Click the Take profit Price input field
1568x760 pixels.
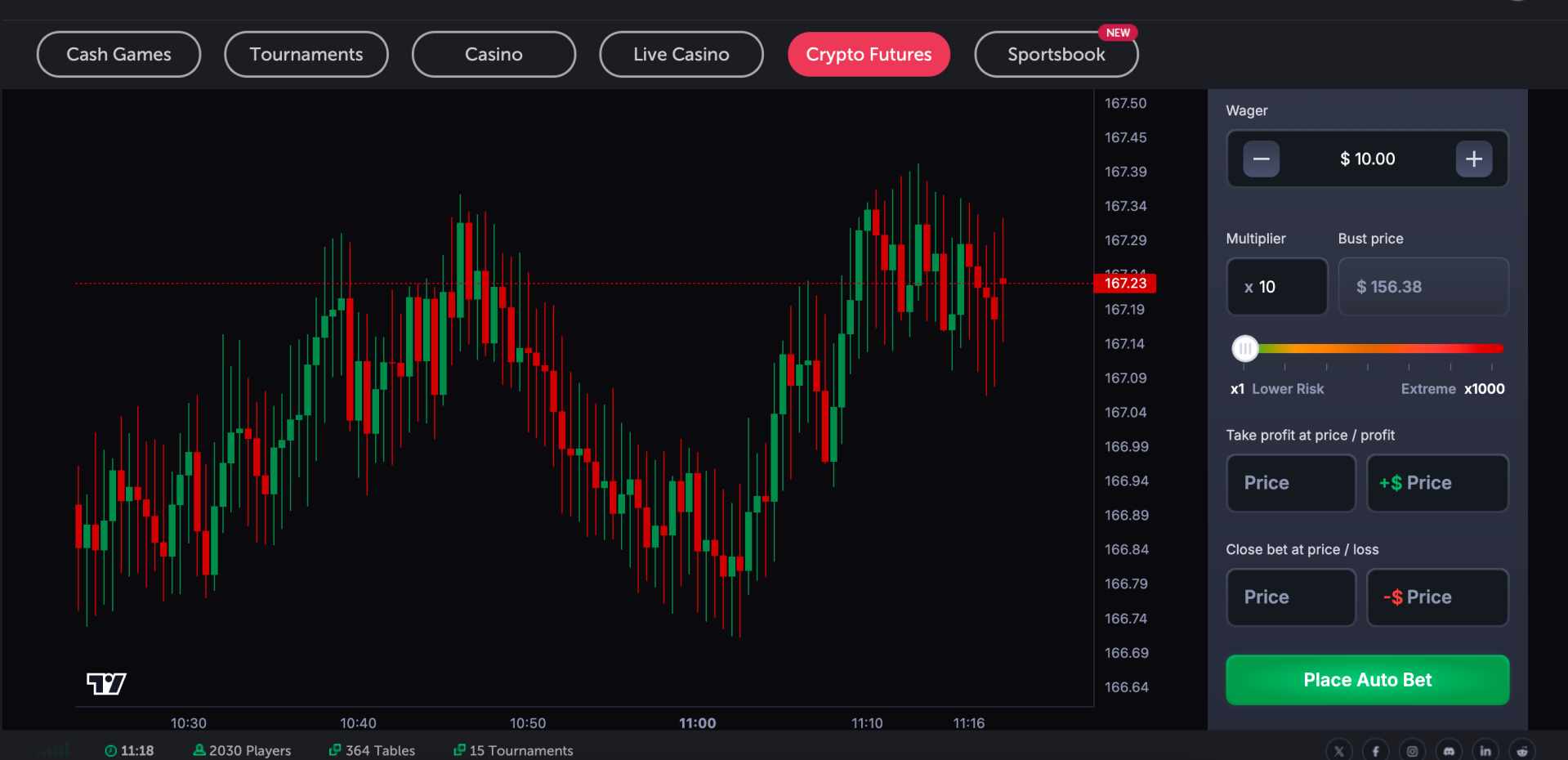(x=1290, y=482)
